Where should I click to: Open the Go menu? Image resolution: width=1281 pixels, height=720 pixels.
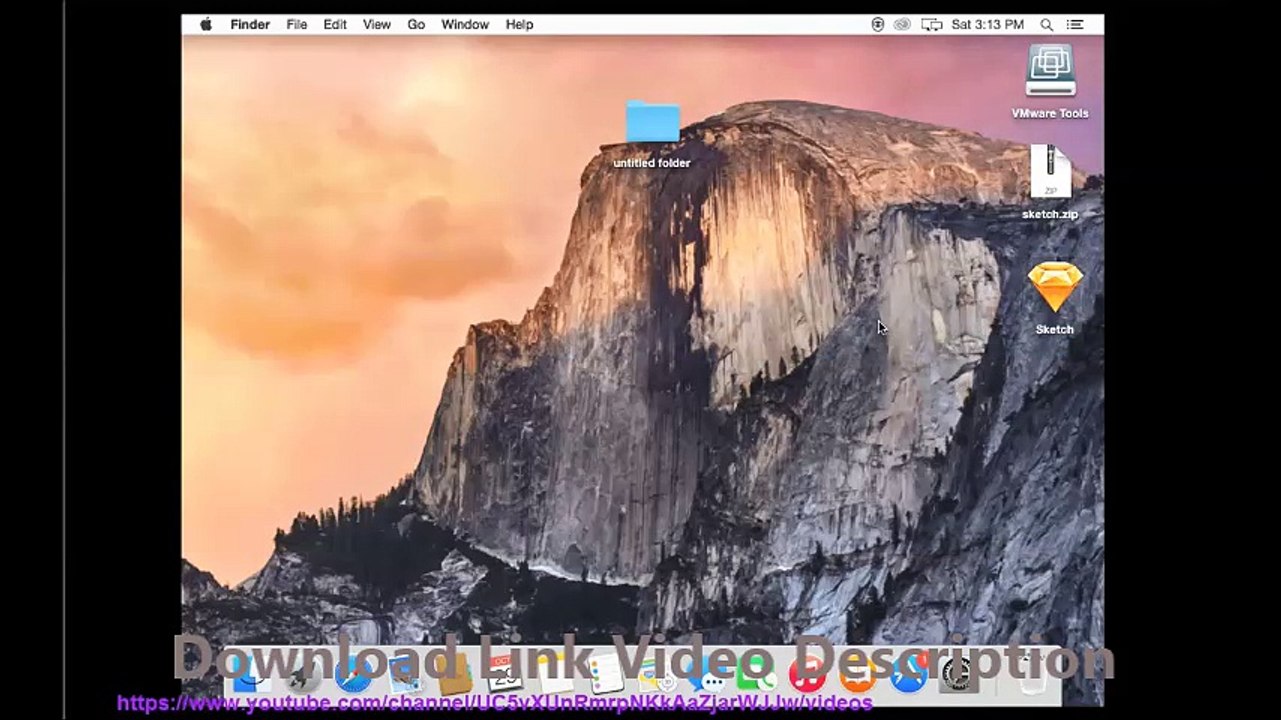(x=416, y=24)
